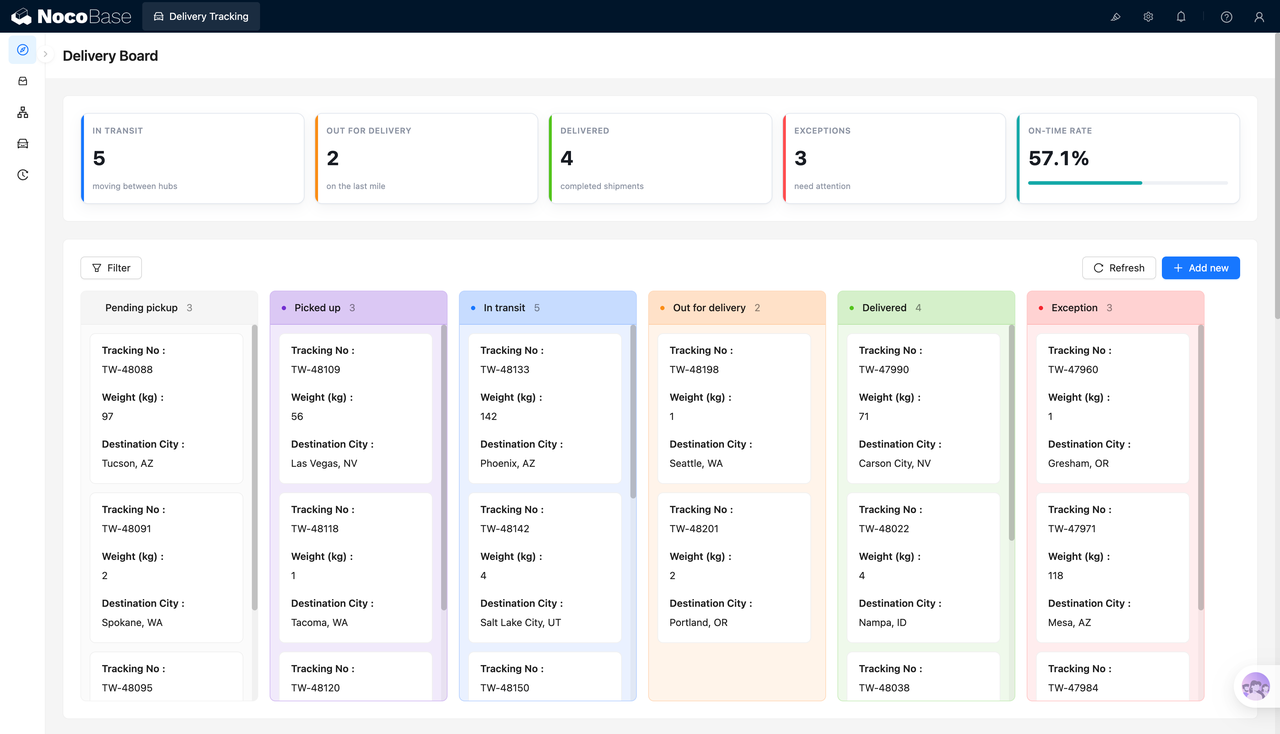Click the Pending pickup column scrollbar

pos(254,467)
